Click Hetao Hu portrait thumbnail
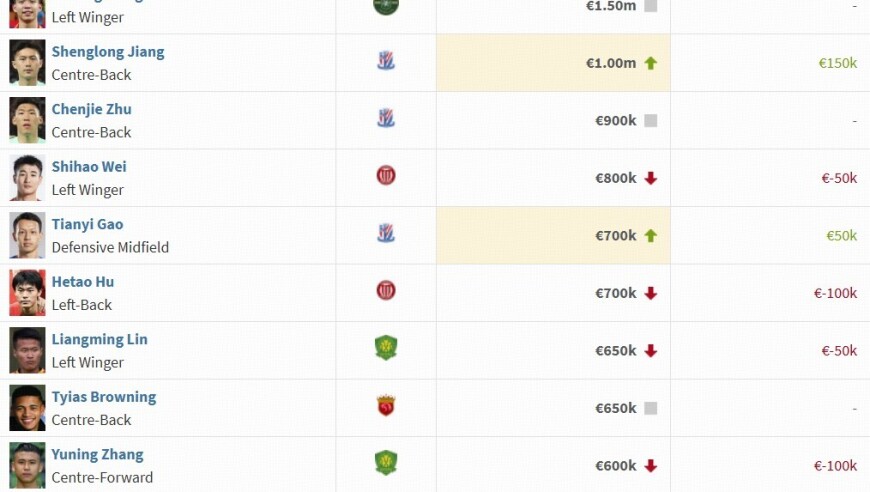Screen dimensions: 870x492 click(28, 292)
